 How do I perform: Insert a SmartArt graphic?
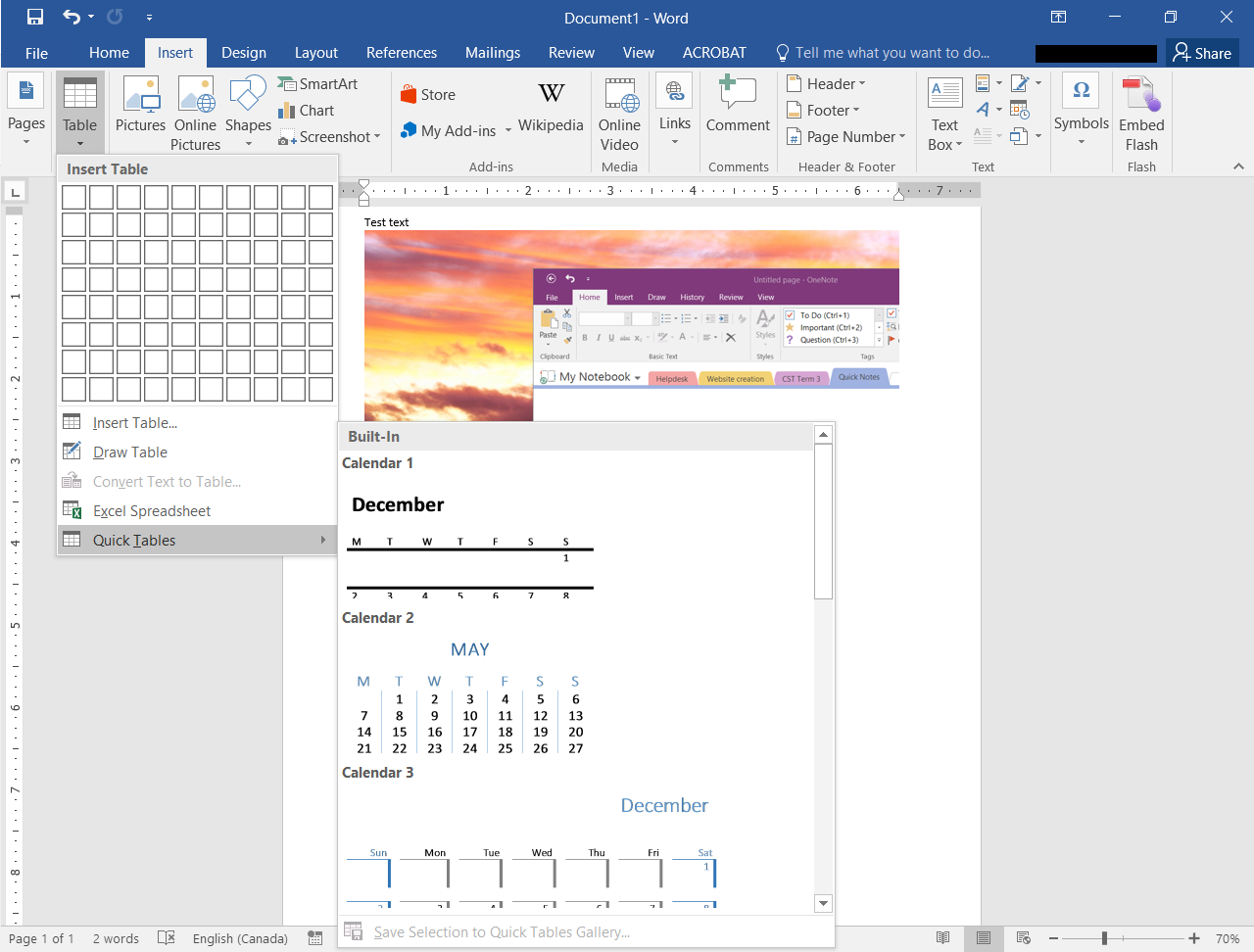pyautogui.click(x=318, y=83)
